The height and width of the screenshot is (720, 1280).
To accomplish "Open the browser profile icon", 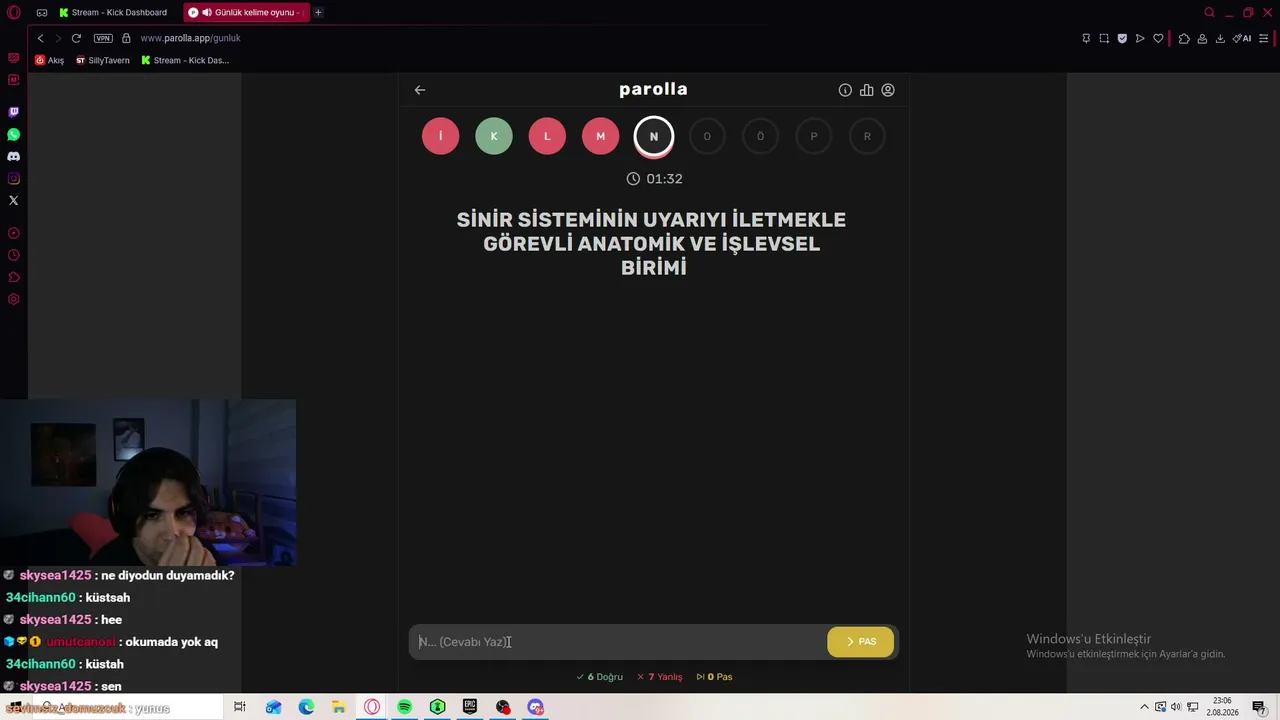I will [1202, 38].
